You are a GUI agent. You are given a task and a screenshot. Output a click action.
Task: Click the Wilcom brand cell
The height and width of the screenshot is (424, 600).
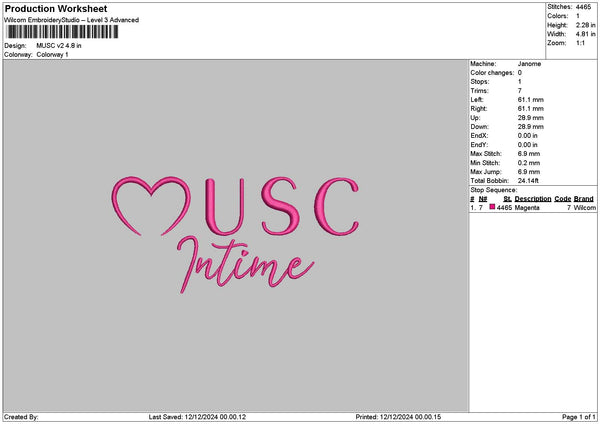coord(584,208)
